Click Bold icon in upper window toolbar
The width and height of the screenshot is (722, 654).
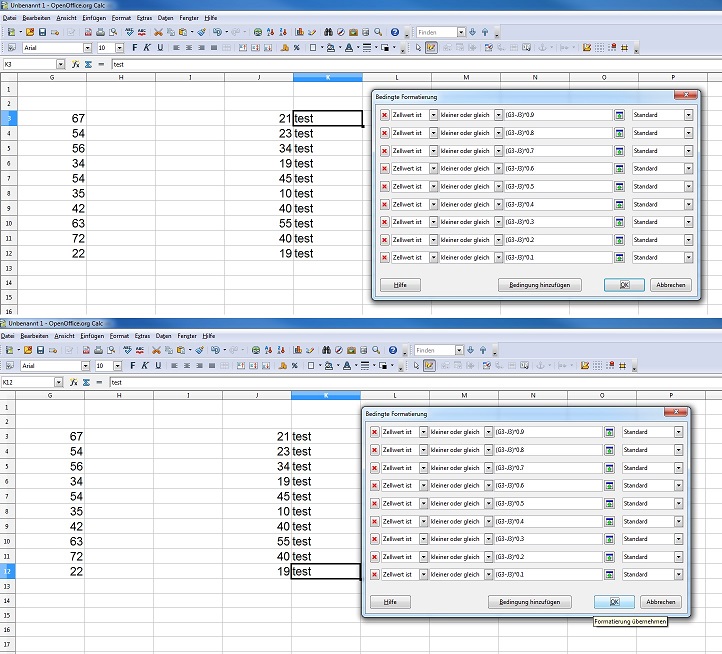coord(135,47)
